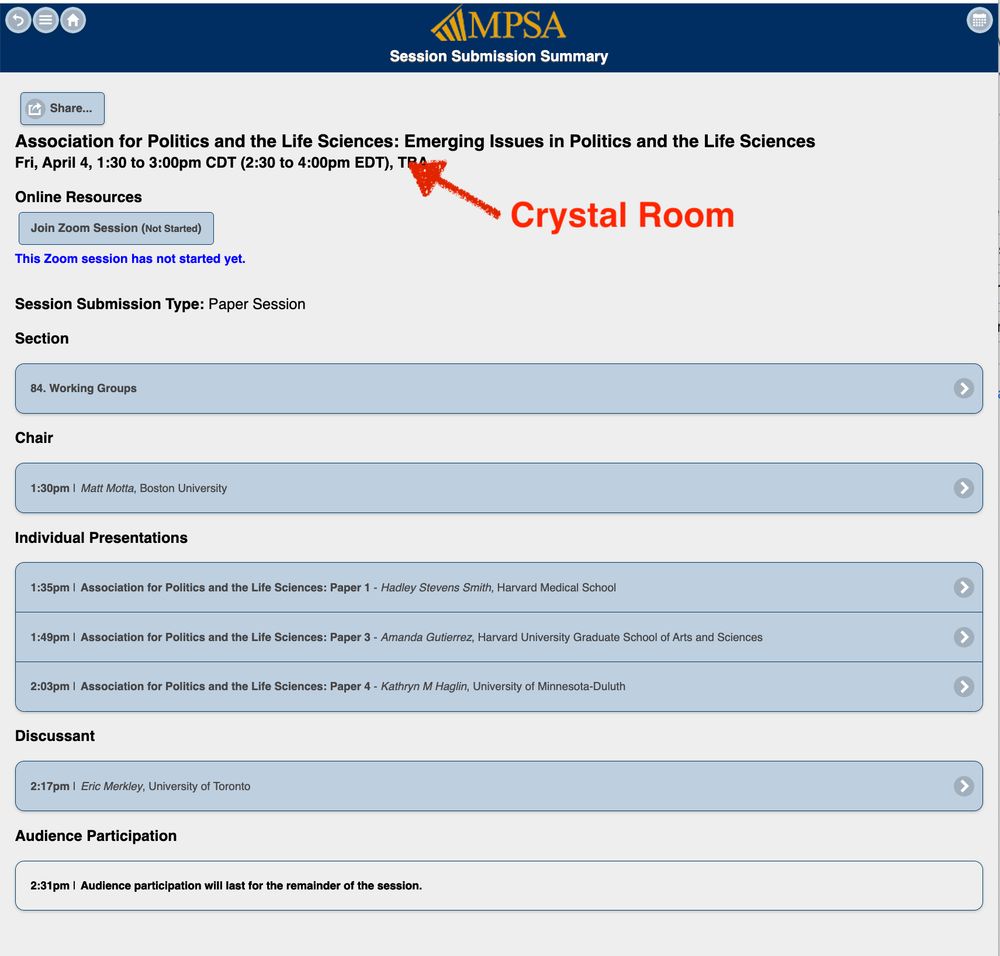
Task: Click Join Zoom Session button
Action: (x=116, y=228)
